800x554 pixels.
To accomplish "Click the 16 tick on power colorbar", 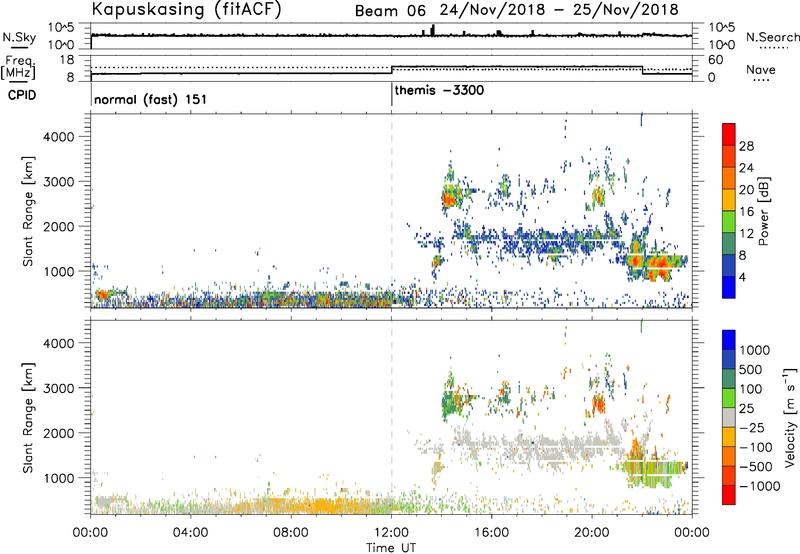I will click(x=746, y=212).
